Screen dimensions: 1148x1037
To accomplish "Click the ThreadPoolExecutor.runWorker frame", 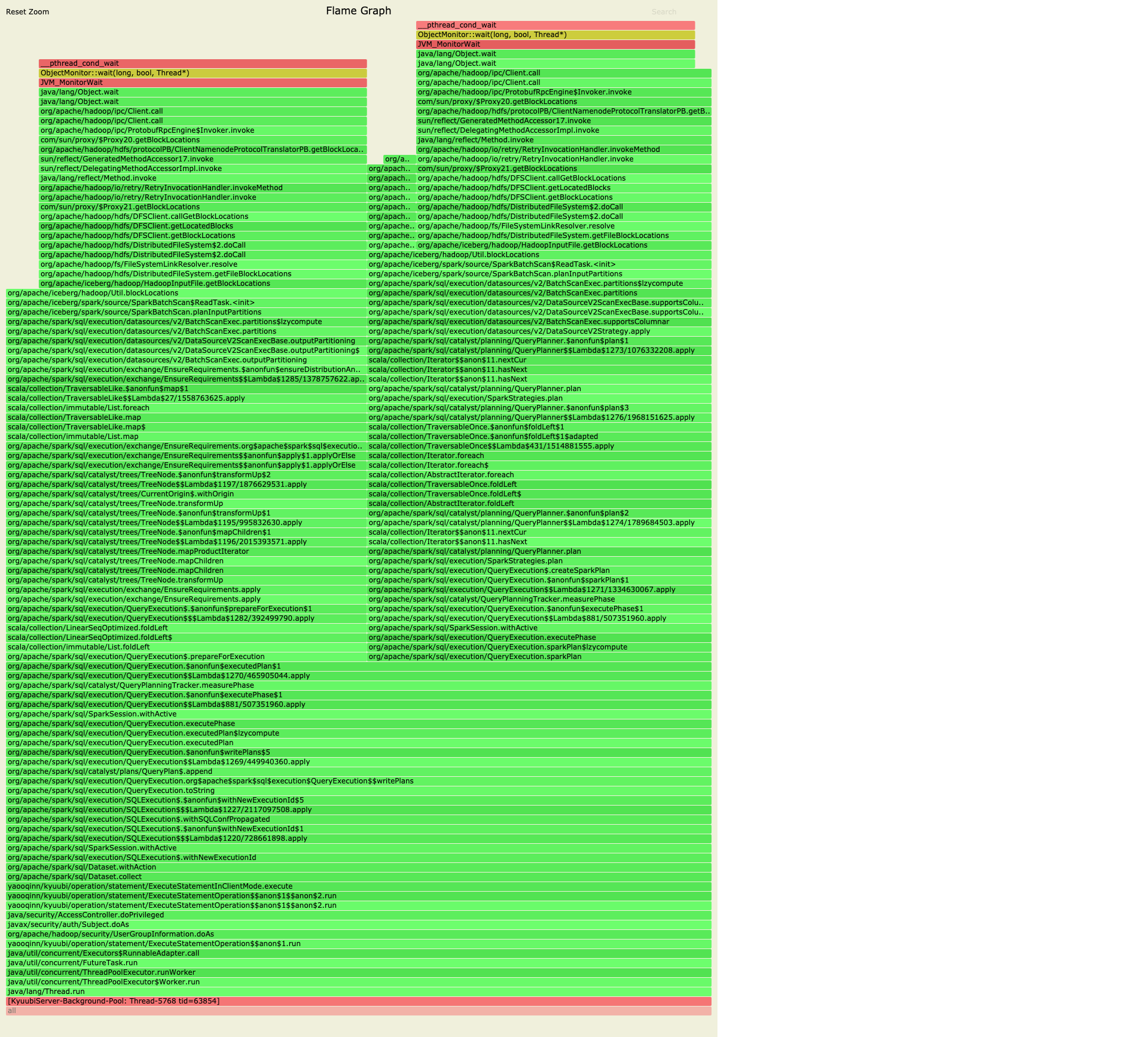I will pos(359,972).
